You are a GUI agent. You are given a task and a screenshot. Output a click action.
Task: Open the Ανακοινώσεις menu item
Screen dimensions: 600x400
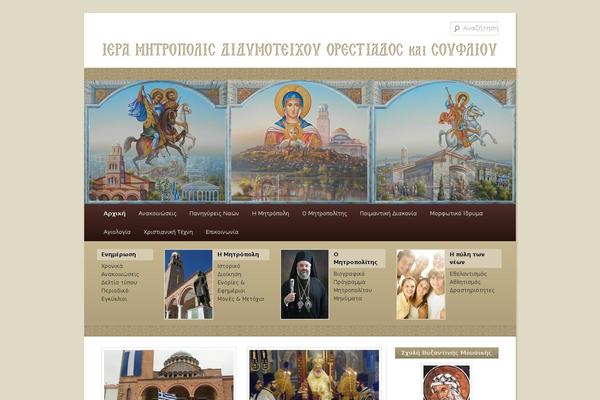pos(157,214)
